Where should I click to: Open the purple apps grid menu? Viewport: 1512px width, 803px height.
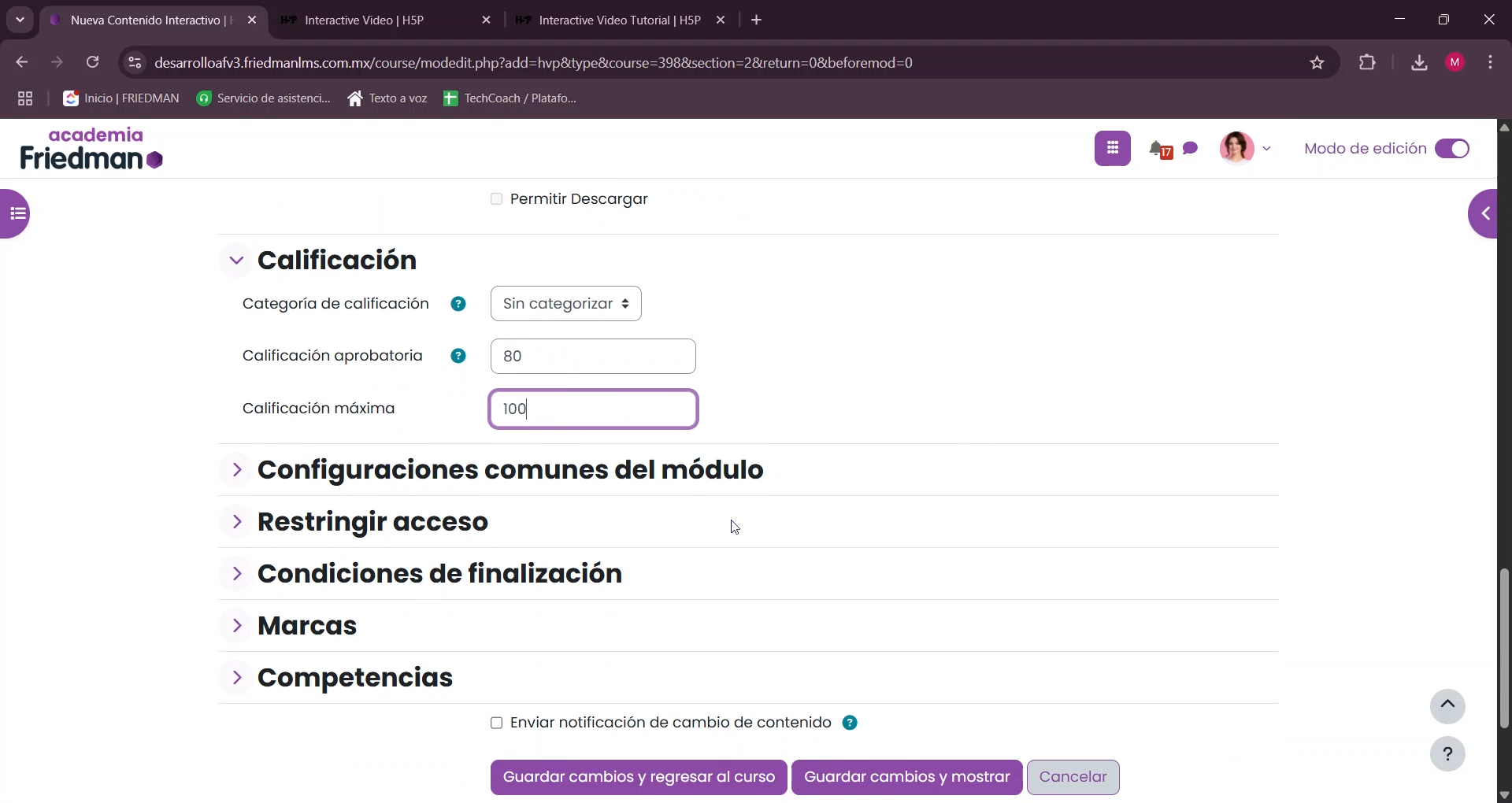pos(1112,148)
